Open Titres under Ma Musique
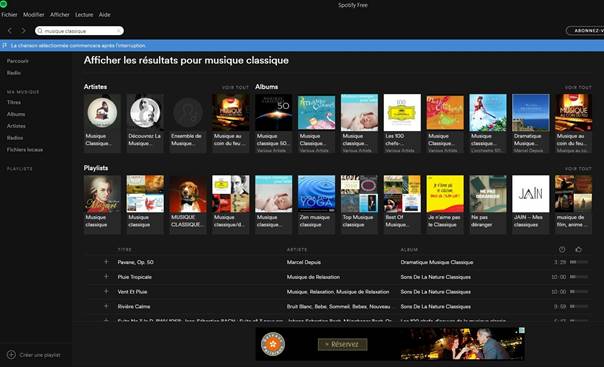 pyautogui.click(x=13, y=102)
